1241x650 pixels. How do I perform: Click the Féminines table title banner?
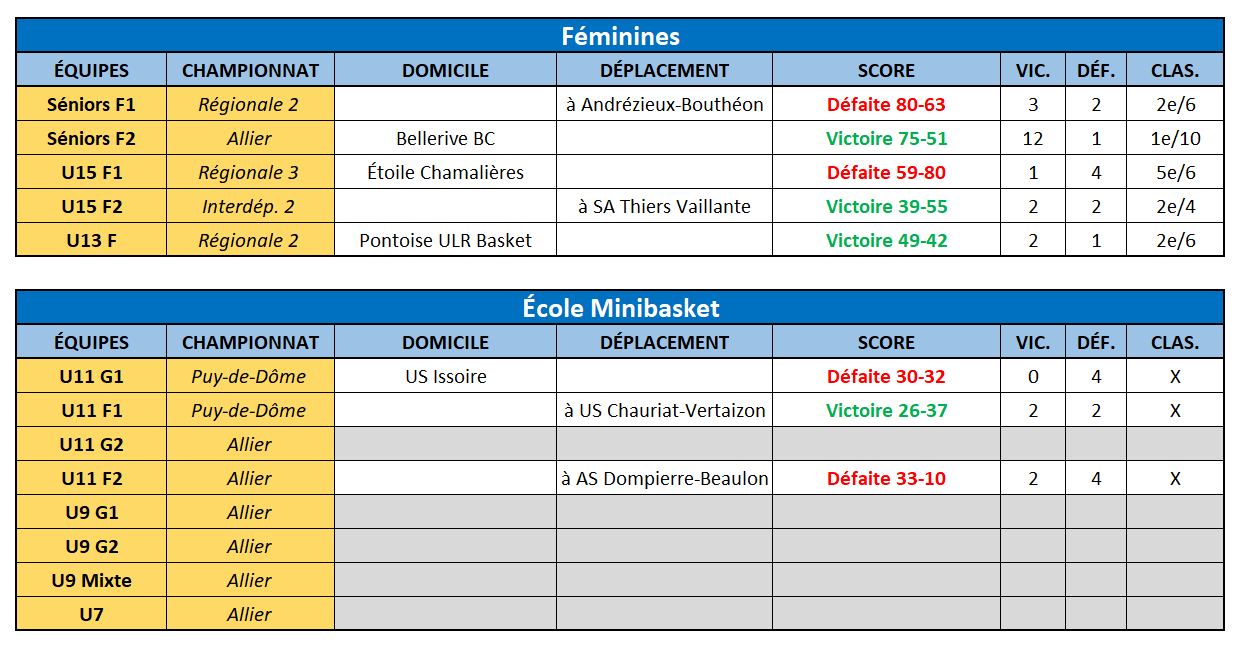[x=620, y=36]
